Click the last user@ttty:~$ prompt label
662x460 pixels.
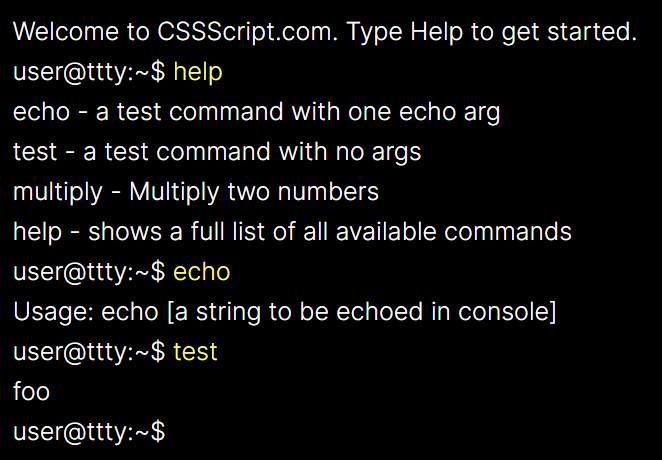pos(89,432)
